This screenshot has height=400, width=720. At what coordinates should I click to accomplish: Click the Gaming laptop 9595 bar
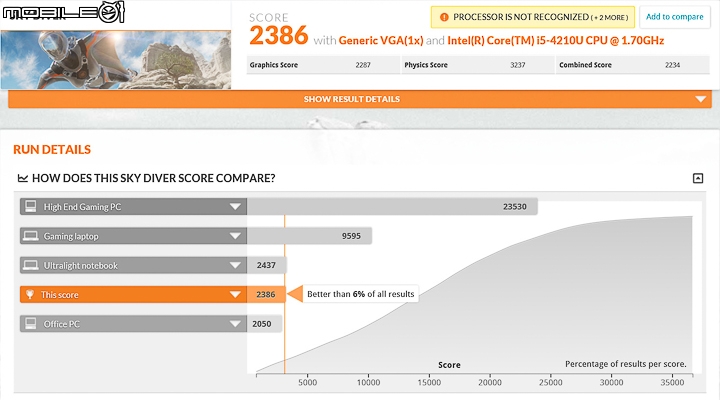point(309,236)
